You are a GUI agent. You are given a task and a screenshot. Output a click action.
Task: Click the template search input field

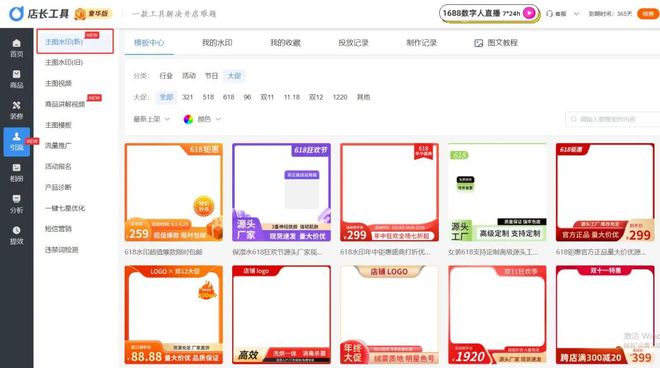tap(613, 119)
